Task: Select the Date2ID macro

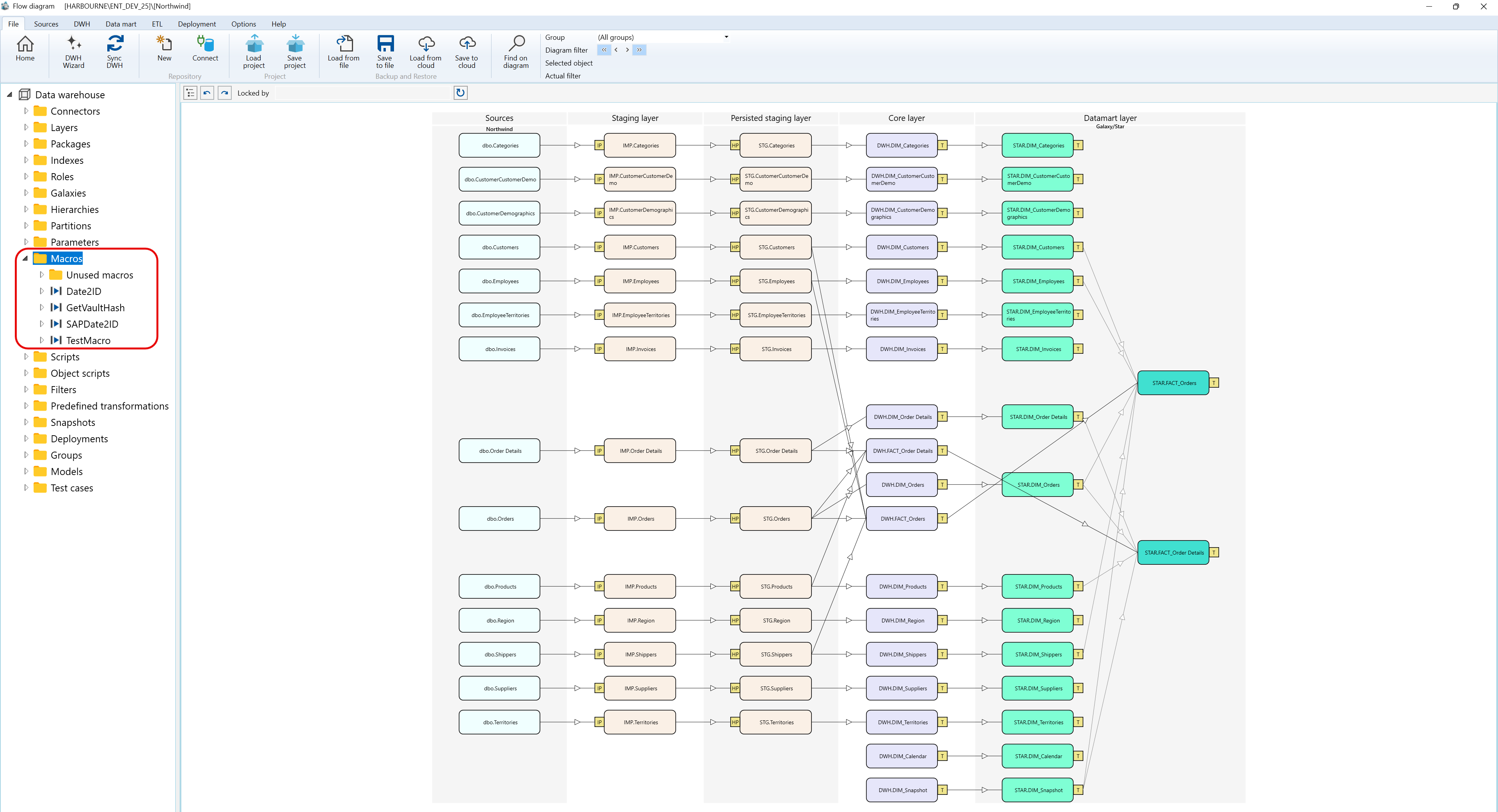Action: pyautogui.click(x=84, y=291)
